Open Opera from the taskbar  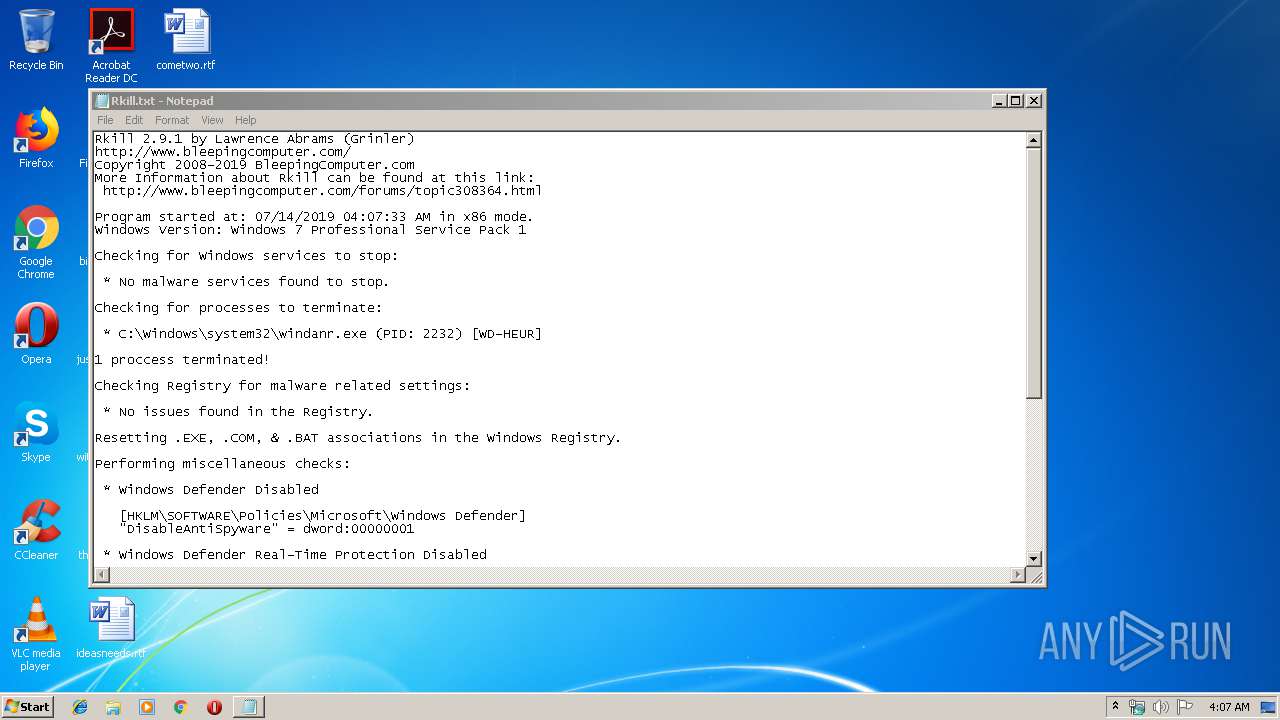click(214, 707)
